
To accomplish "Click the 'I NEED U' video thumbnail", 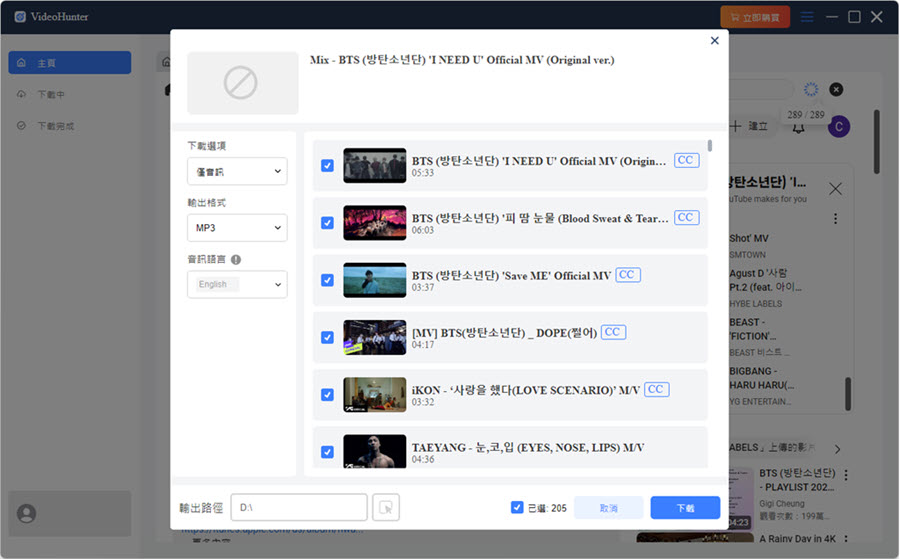I will click(x=374, y=165).
